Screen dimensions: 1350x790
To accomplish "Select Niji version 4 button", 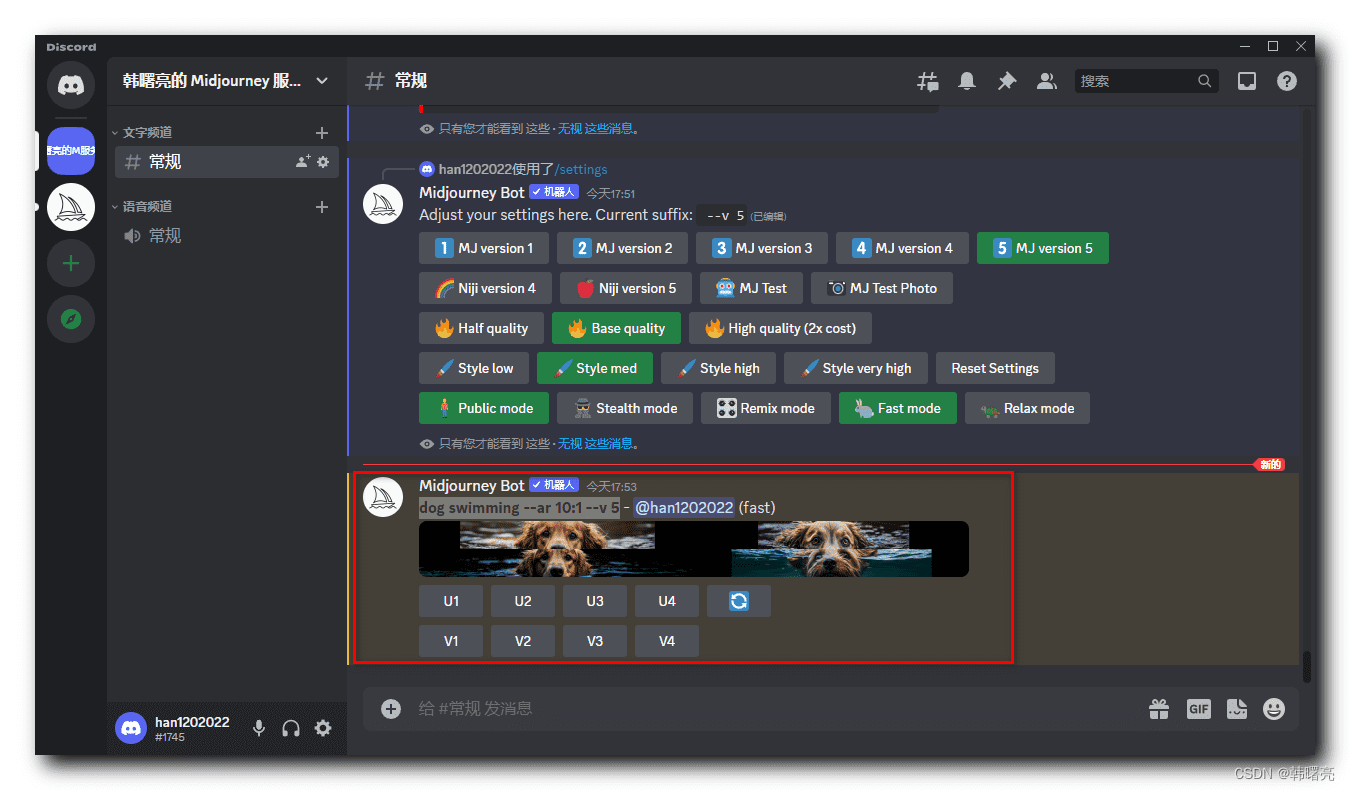I will (x=485, y=288).
